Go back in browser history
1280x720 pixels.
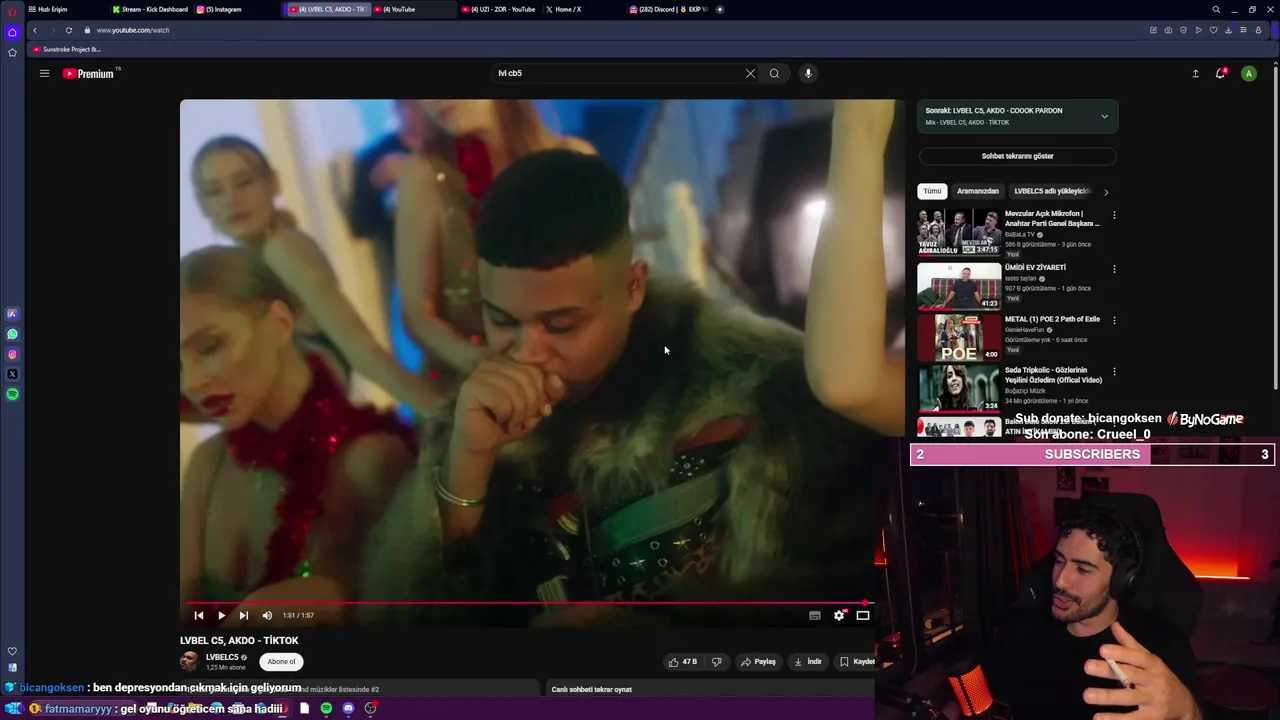pos(35,30)
